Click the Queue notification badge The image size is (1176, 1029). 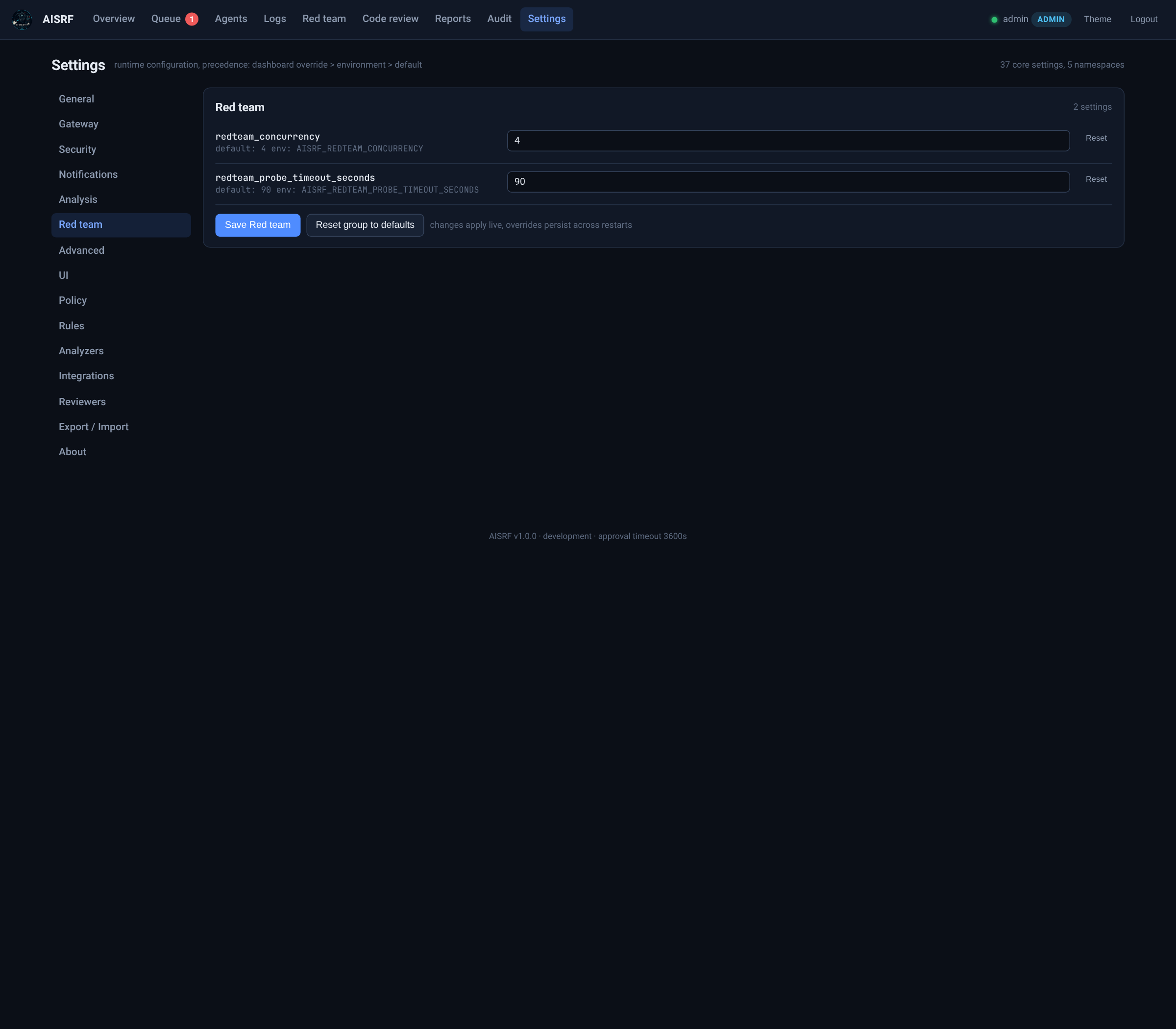pos(192,20)
